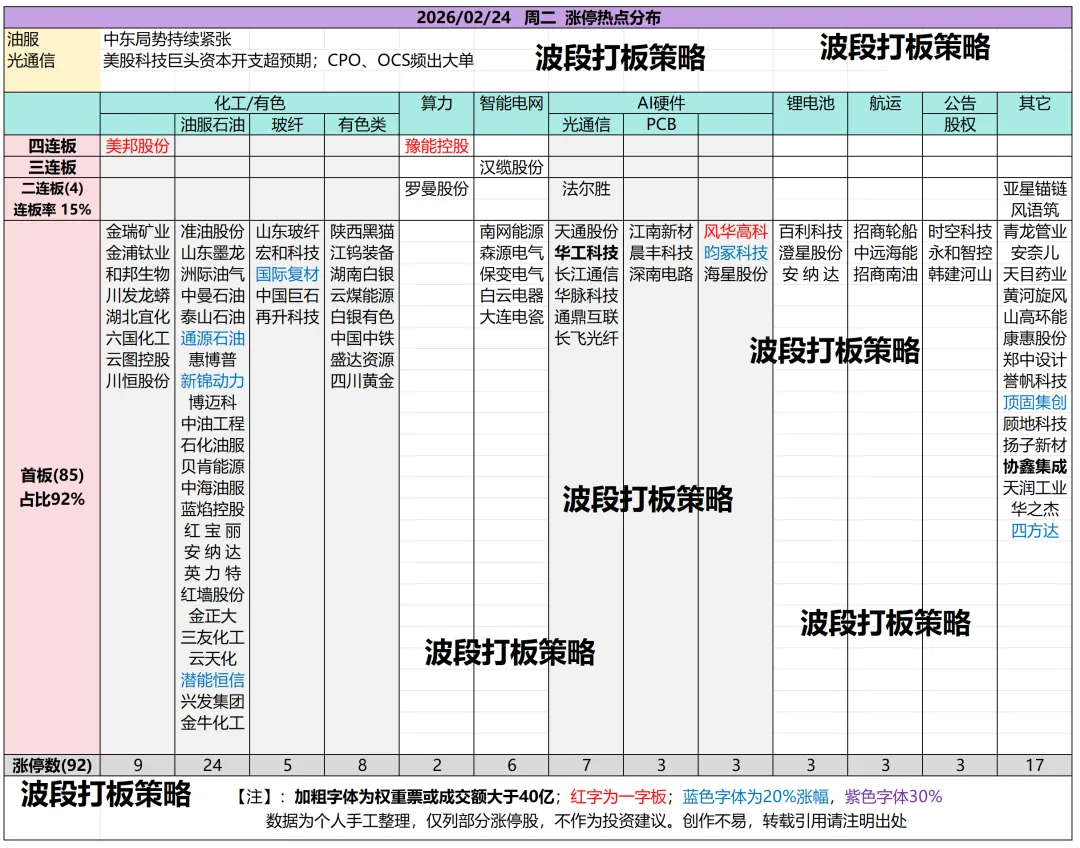Image resolution: width=1080 pixels, height=848 pixels.
Task: Select the '深南电路' stock cell
Action: 661,274
